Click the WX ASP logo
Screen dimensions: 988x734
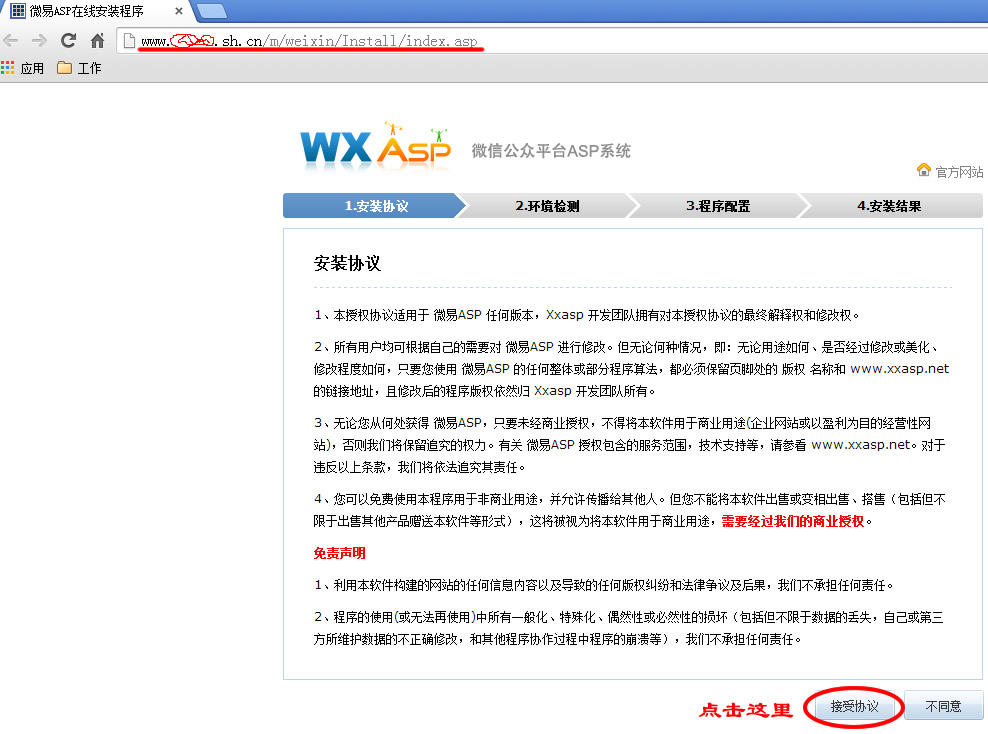coord(376,146)
